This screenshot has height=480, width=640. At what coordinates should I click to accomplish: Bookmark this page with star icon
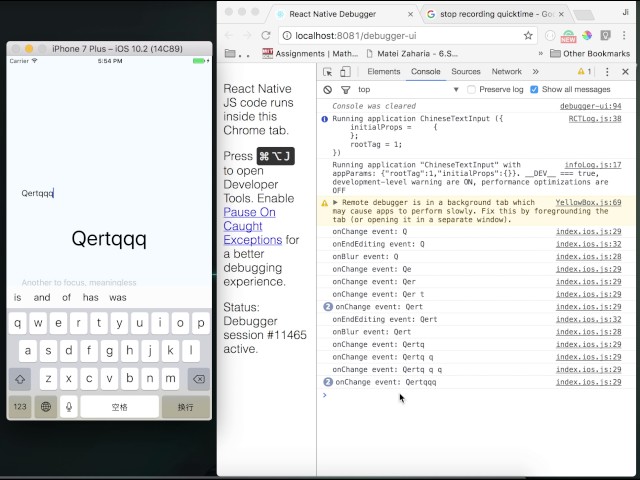(528, 36)
